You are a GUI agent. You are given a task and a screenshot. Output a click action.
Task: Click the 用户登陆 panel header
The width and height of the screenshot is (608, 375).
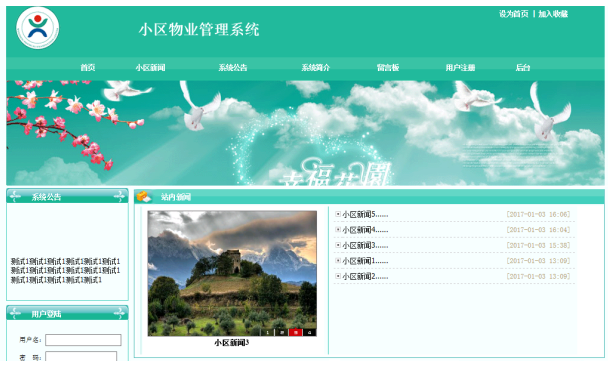pos(67,313)
